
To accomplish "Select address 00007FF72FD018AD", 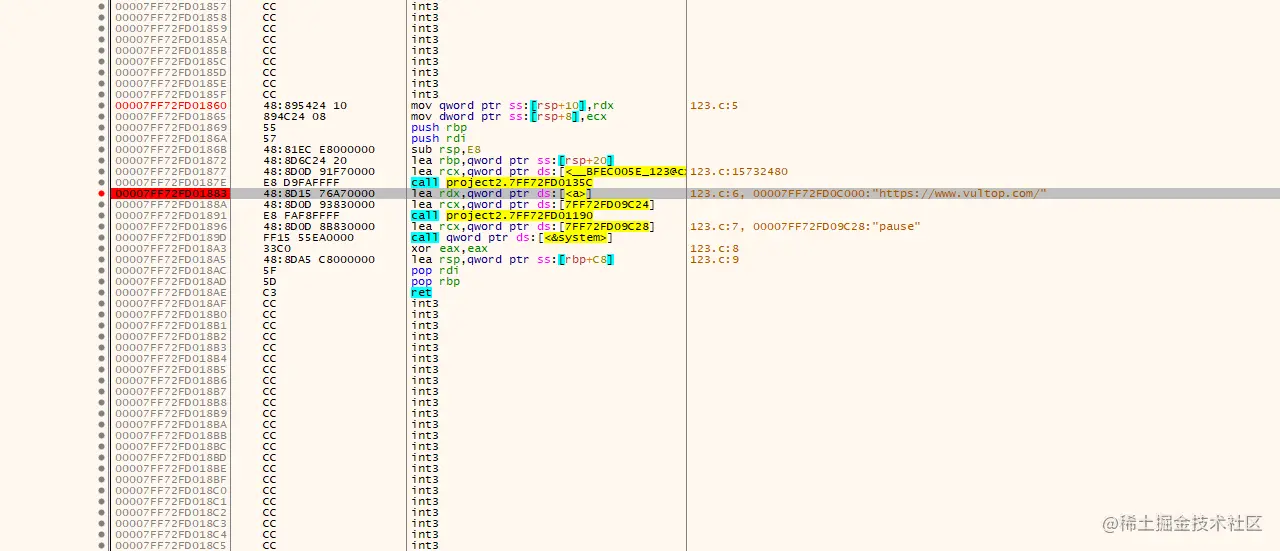I will coord(171,281).
